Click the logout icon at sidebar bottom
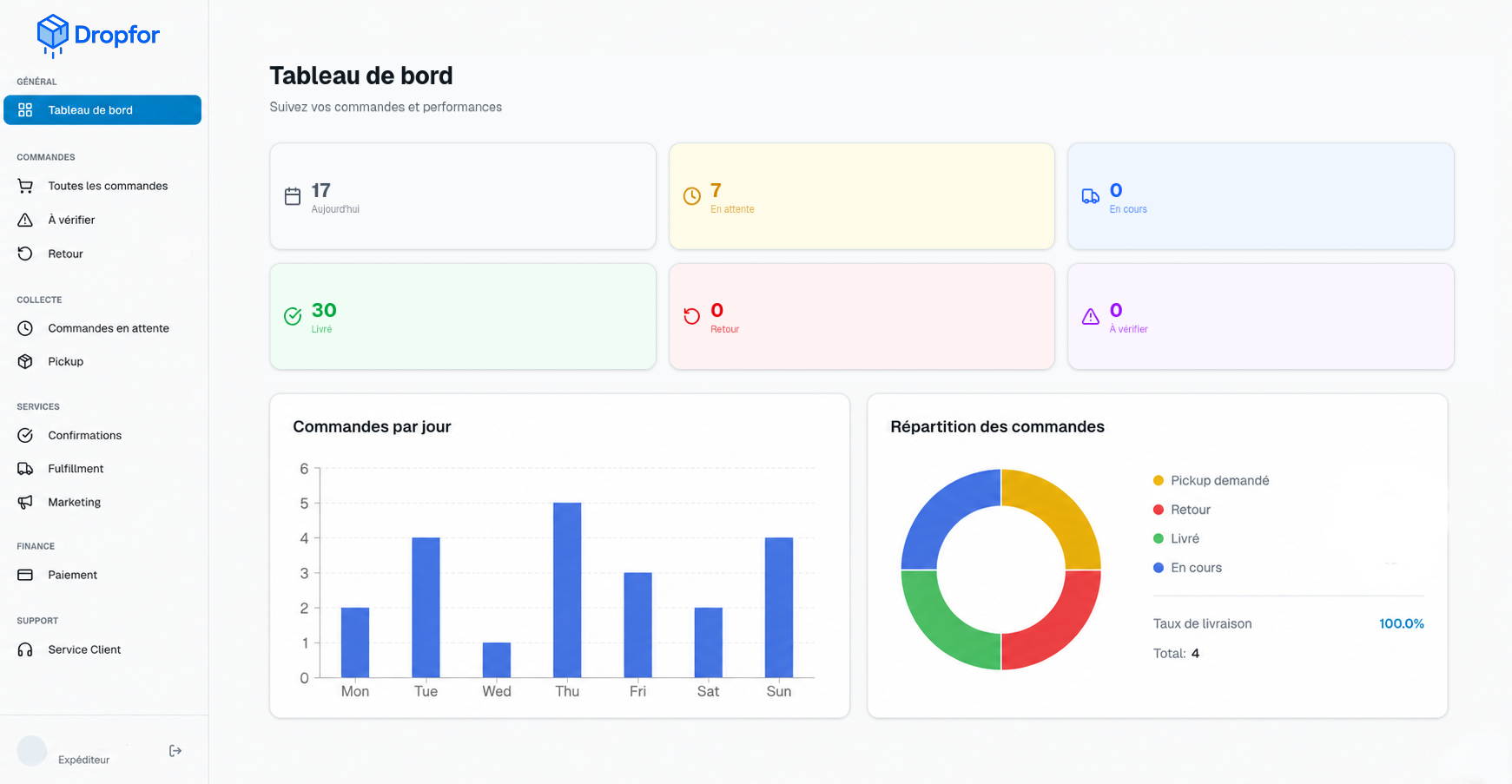 (x=175, y=751)
